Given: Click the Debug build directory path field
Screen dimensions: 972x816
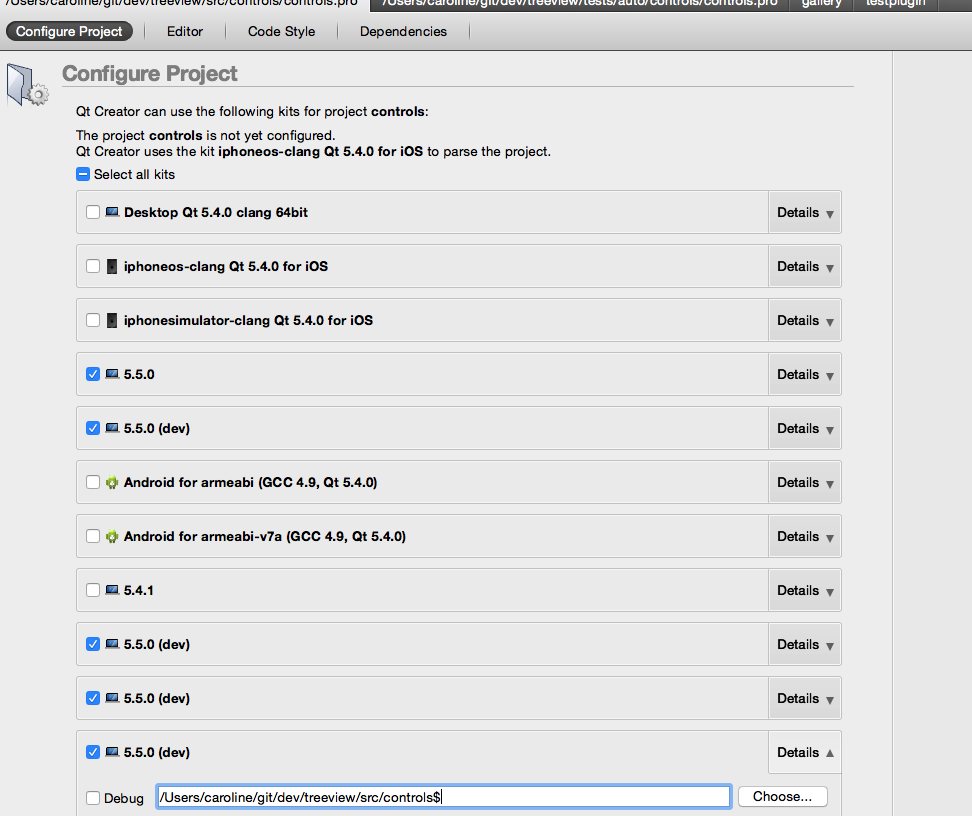Looking at the screenshot, I should [x=443, y=797].
